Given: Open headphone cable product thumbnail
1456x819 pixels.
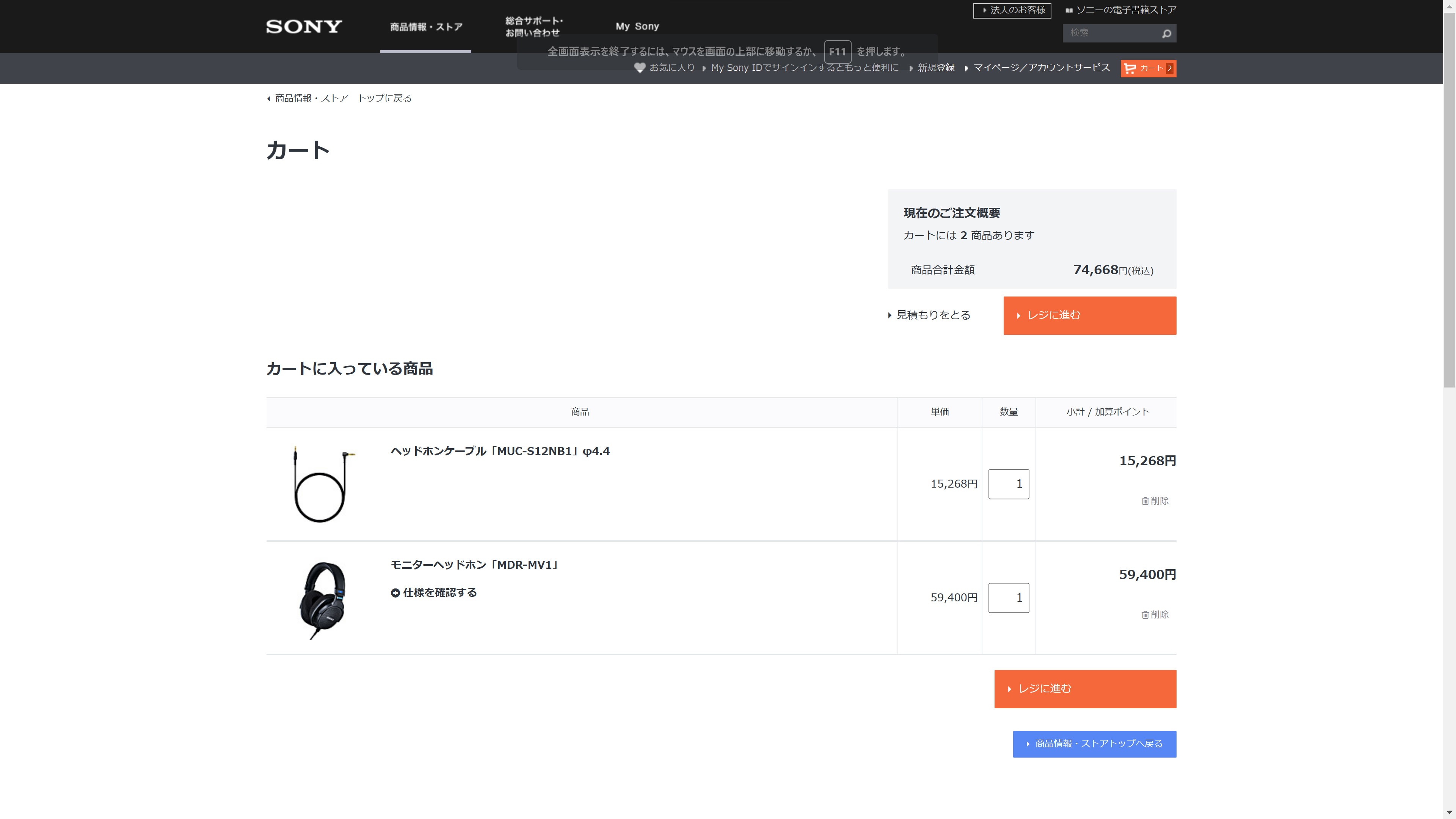Looking at the screenshot, I should [323, 485].
